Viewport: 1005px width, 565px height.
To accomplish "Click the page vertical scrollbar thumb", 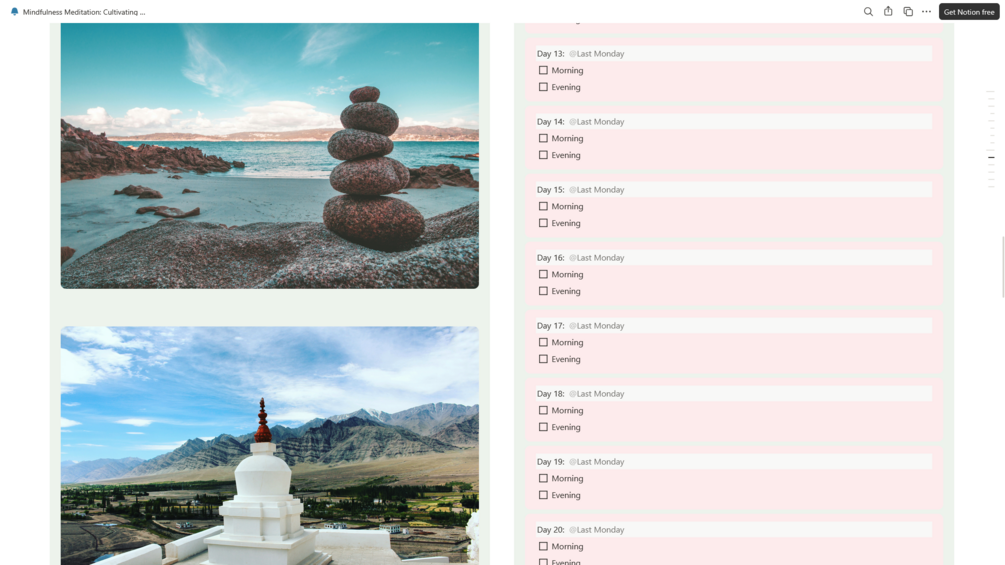I will click(x=1003, y=267).
